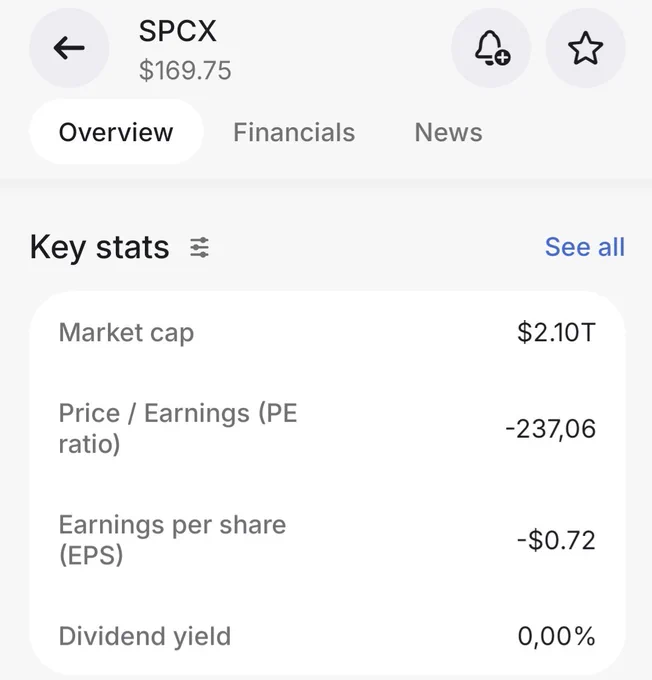The width and height of the screenshot is (652, 680).
Task: Open the Financials tab
Action: click(x=294, y=132)
